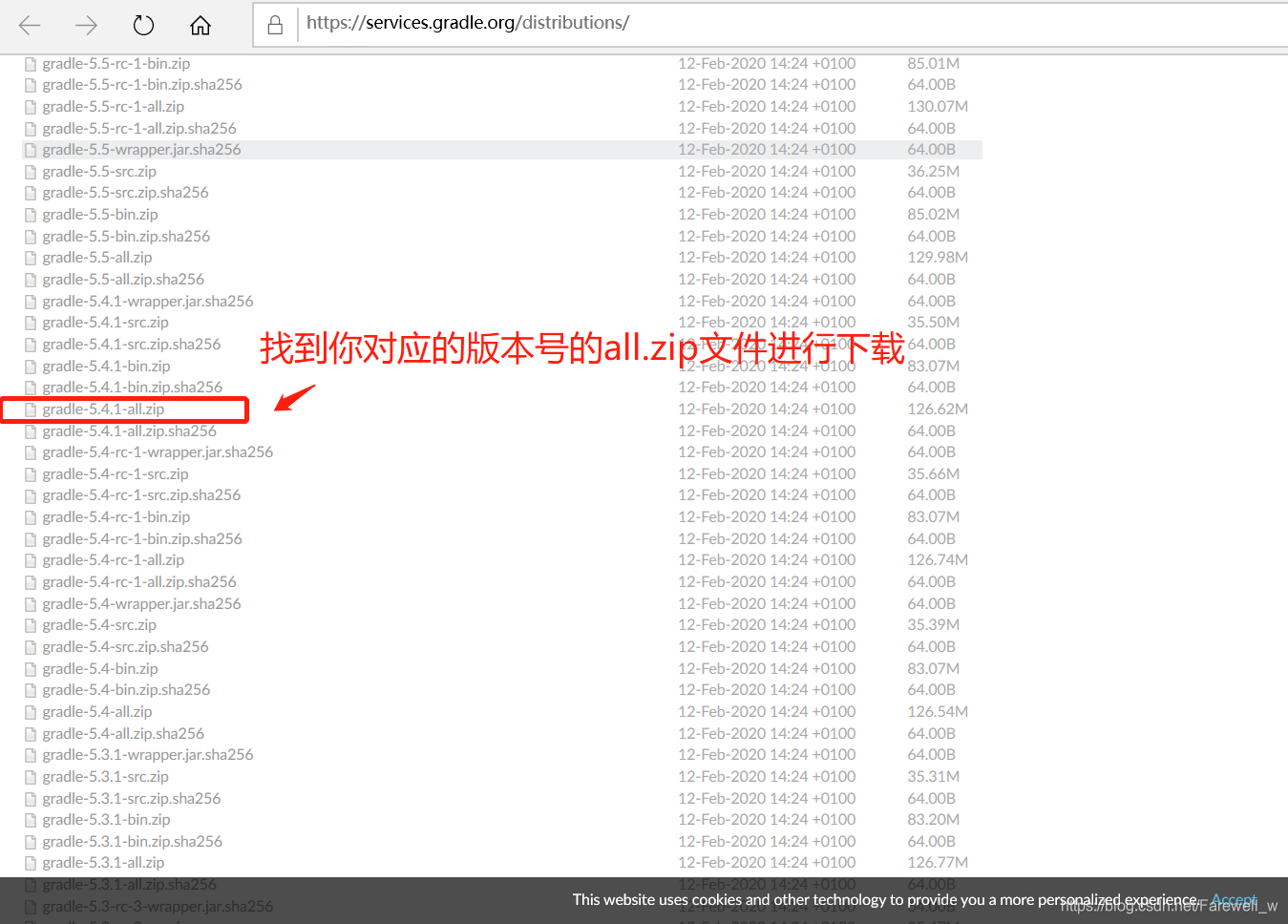
Task: Select the 126.62M size of gradle-5.4.1-all.zip
Action: (938, 409)
